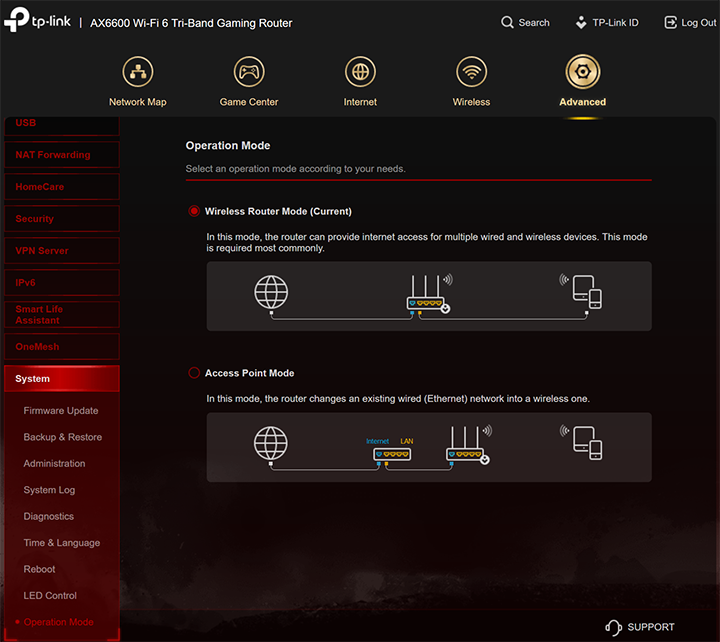
Task: Open the Game Center controller icon
Action: [249, 72]
